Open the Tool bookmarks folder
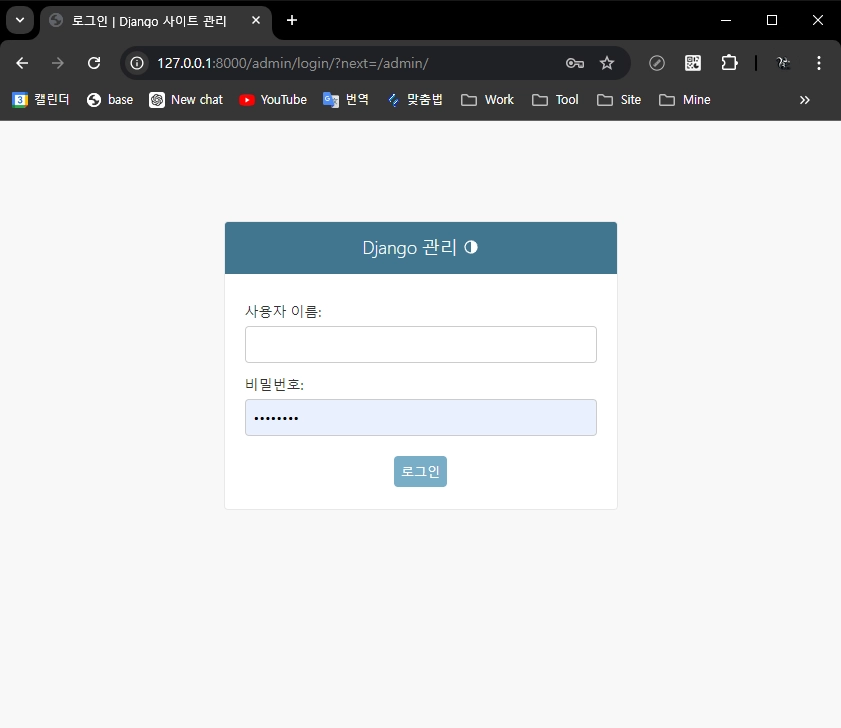Screen dimensions: 841x728 click(x=555, y=100)
